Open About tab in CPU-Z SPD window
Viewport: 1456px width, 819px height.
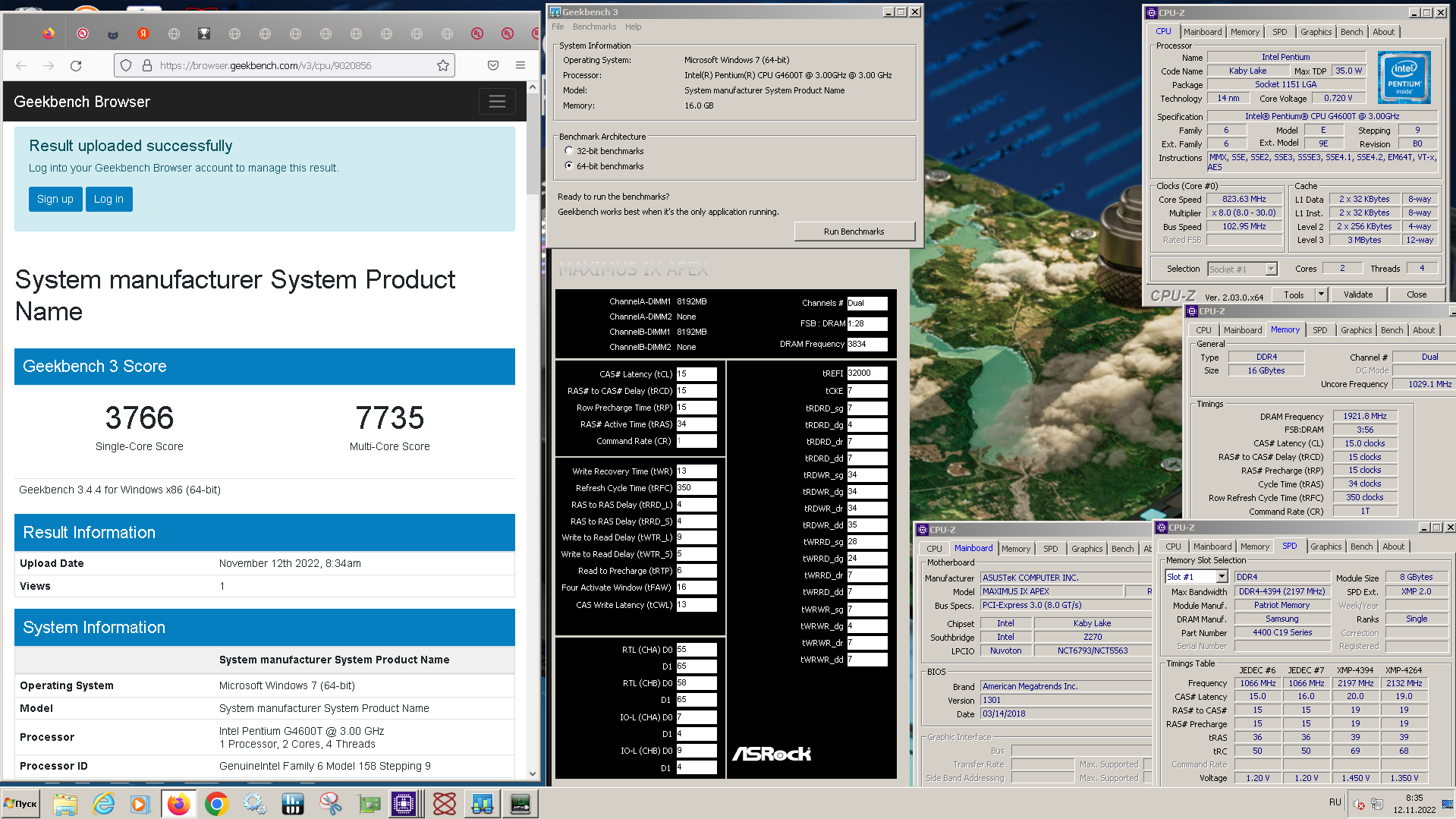(x=1393, y=547)
